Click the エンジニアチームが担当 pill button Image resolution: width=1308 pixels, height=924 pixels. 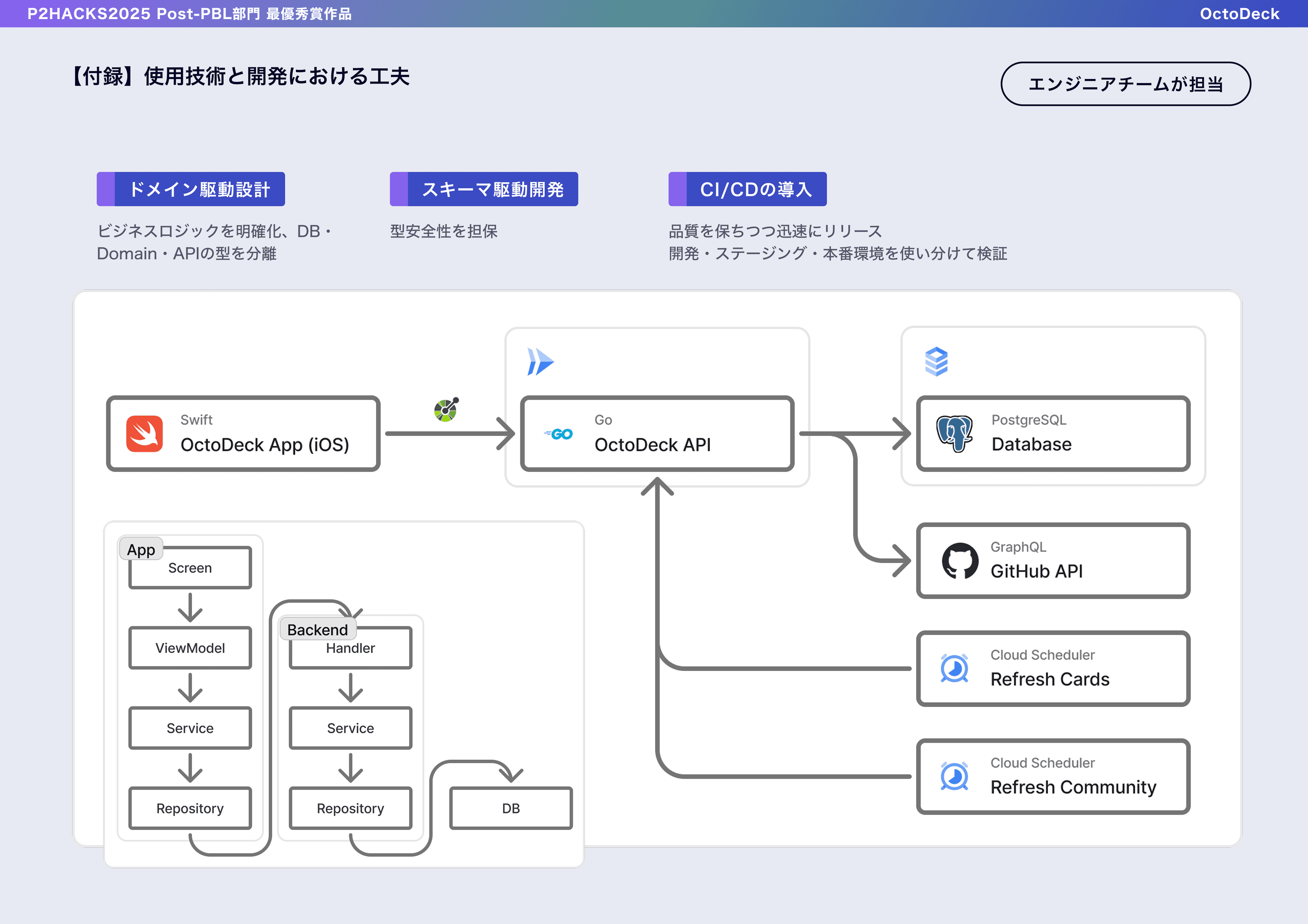pos(1126,84)
